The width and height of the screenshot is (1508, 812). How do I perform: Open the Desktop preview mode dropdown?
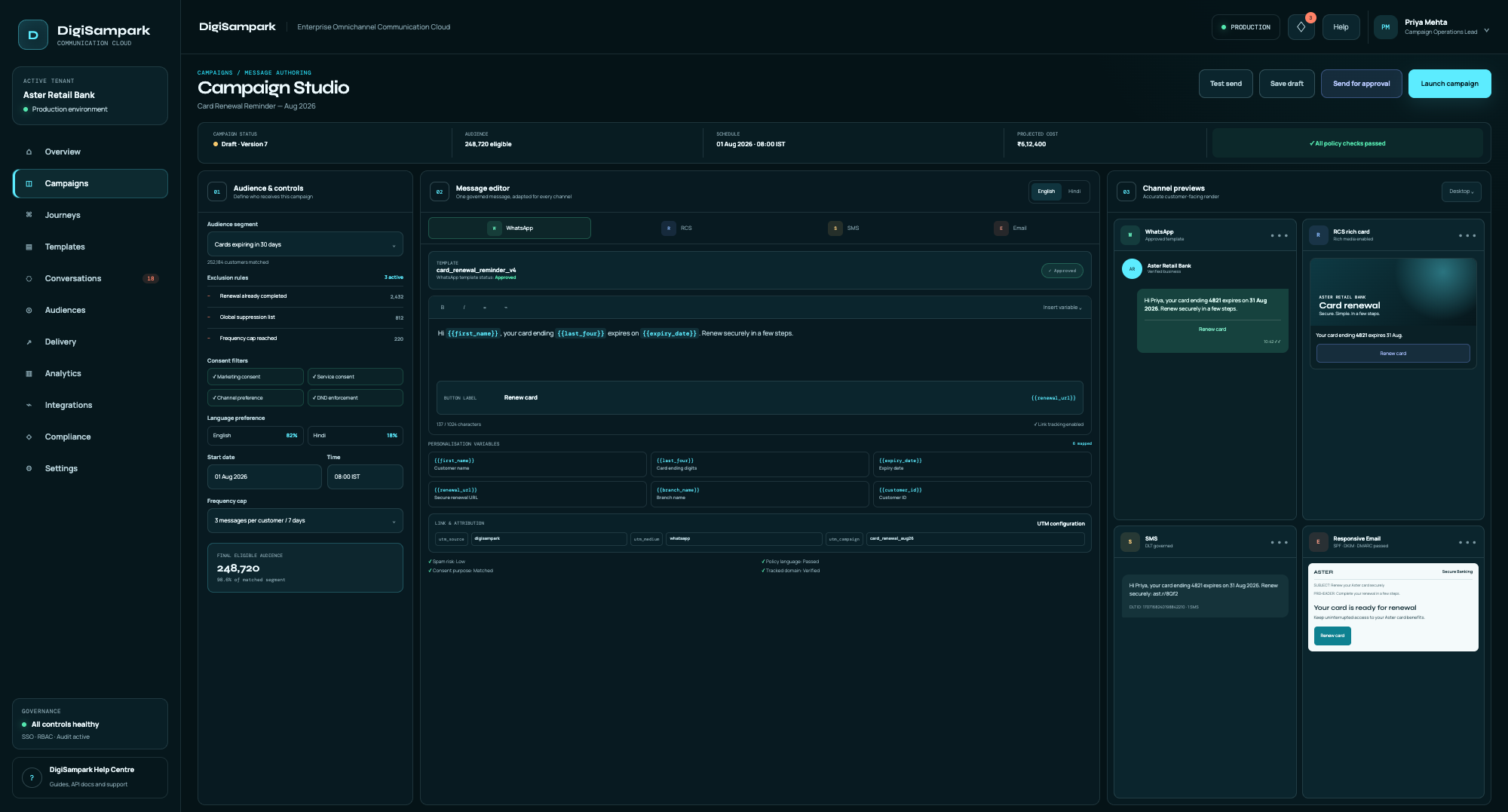pyautogui.click(x=1461, y=192)
